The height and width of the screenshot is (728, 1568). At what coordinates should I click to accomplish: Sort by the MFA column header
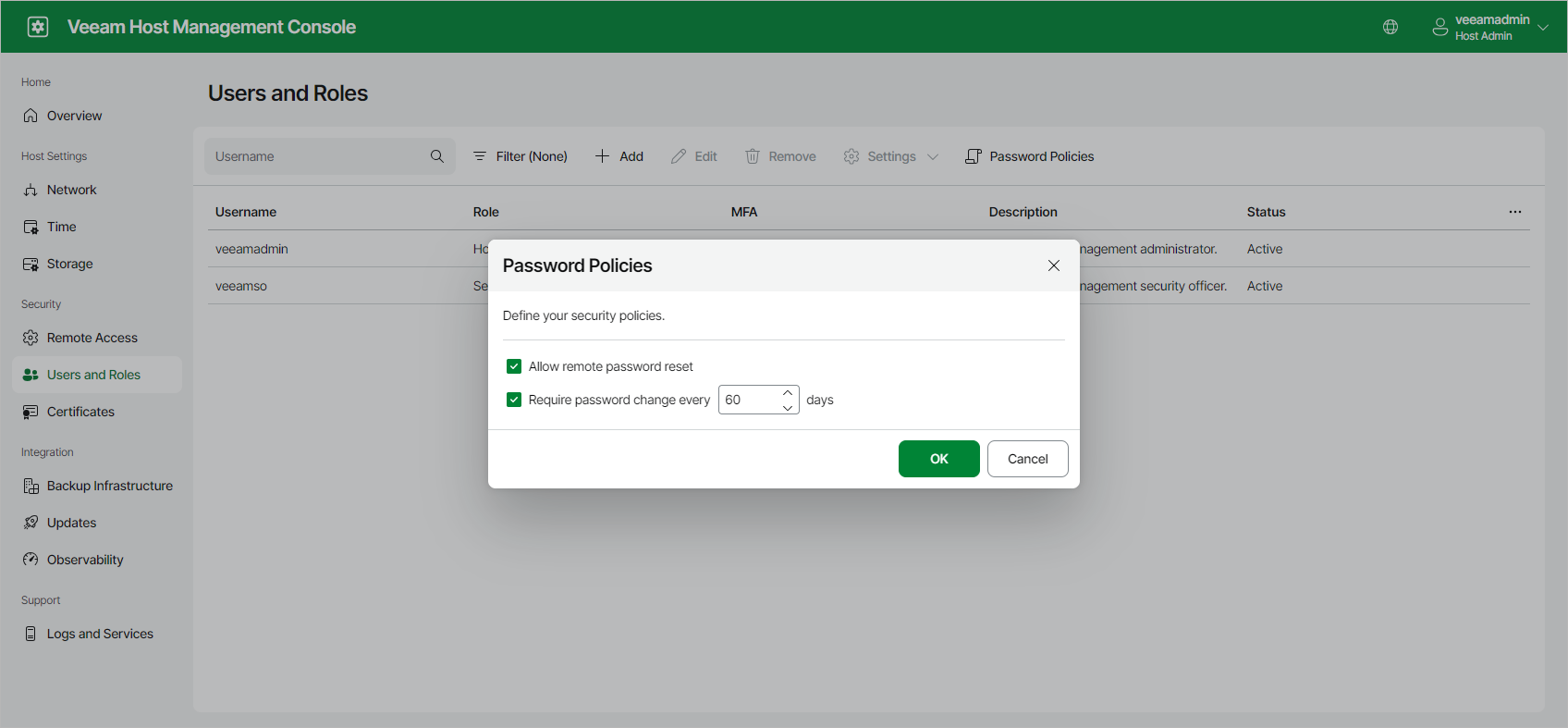click(x=744, y=212)
